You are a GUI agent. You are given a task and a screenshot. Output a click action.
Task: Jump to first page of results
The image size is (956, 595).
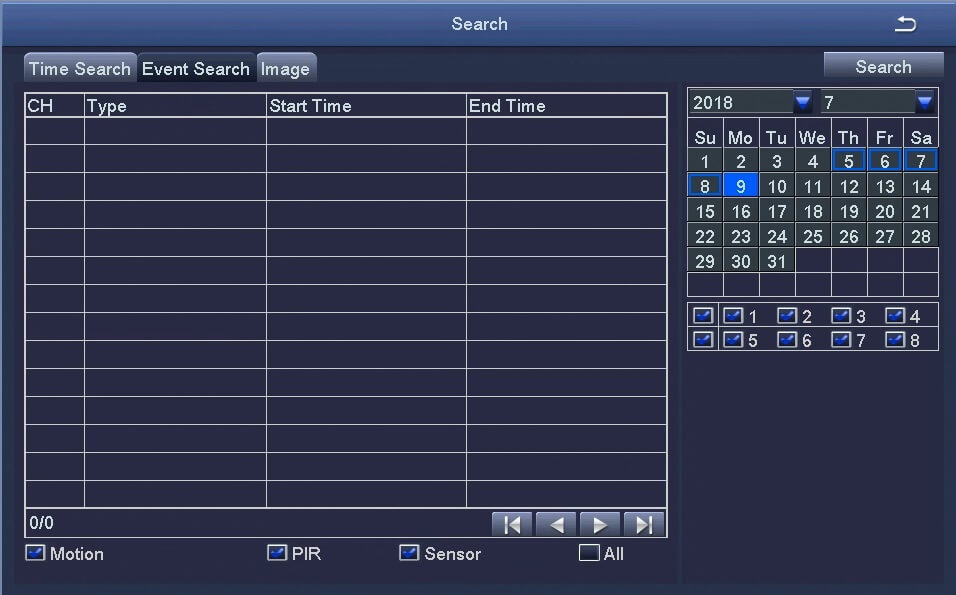coord(512,525)
